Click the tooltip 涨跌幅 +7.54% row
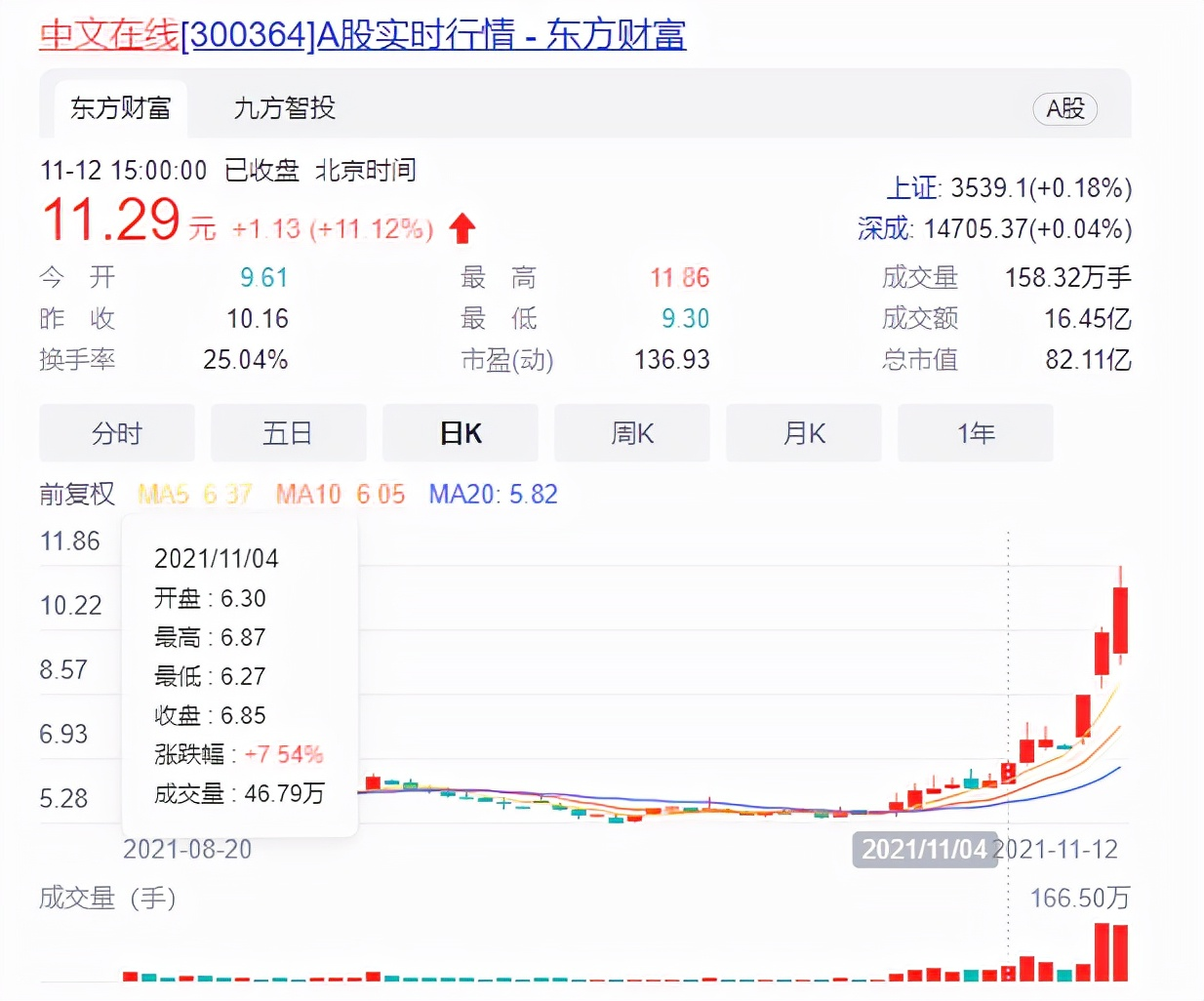This screenshot has width=1204, height=1001. point(239,754)
